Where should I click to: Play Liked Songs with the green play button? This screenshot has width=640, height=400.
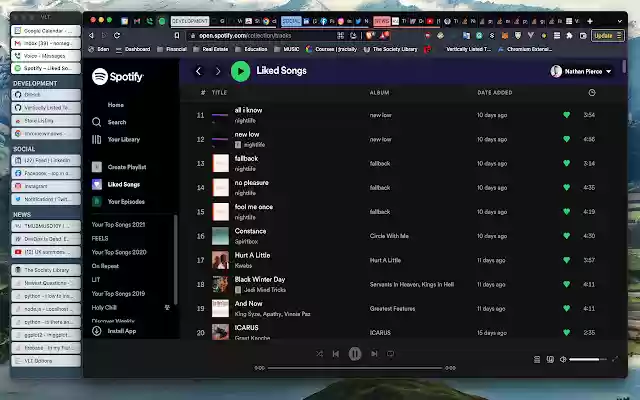(240, 71)
